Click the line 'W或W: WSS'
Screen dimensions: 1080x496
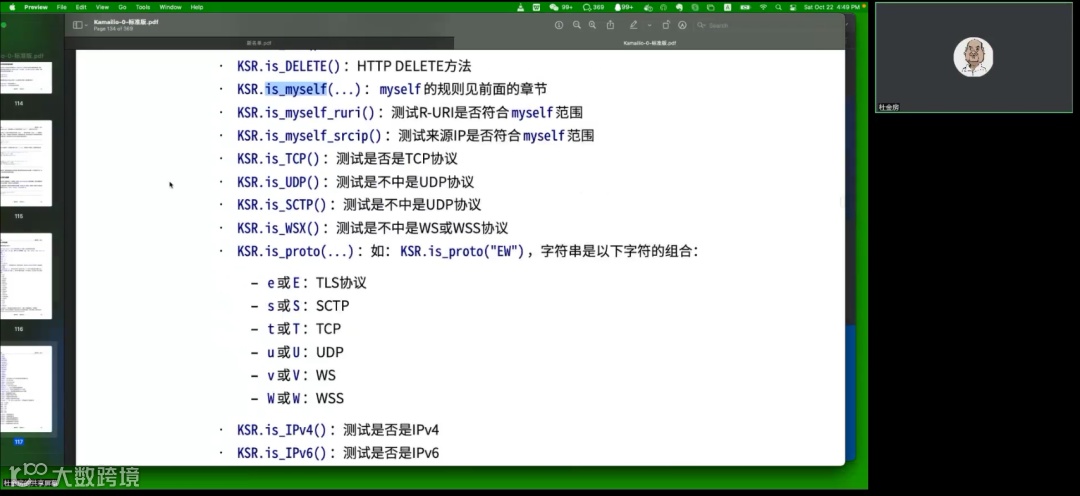click(305, 399)
